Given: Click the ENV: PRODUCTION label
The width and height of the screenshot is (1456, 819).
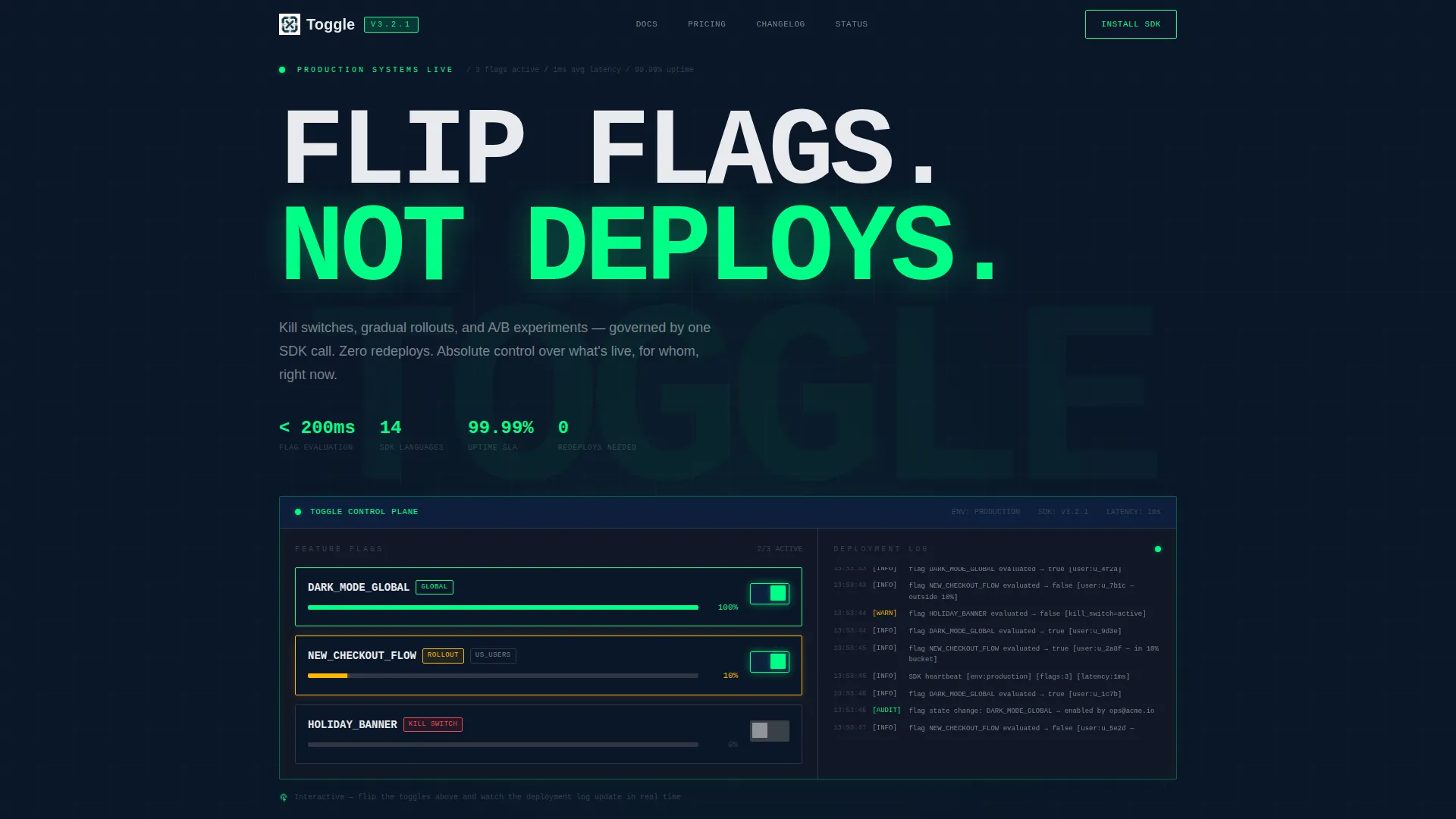Looking at the screenshot, I should [986, 512].
